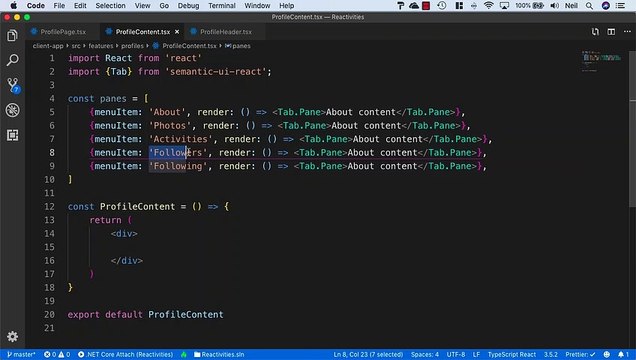The image size is (636, 360).
Task: Open the Edit menu
Action: coord(80,6)
